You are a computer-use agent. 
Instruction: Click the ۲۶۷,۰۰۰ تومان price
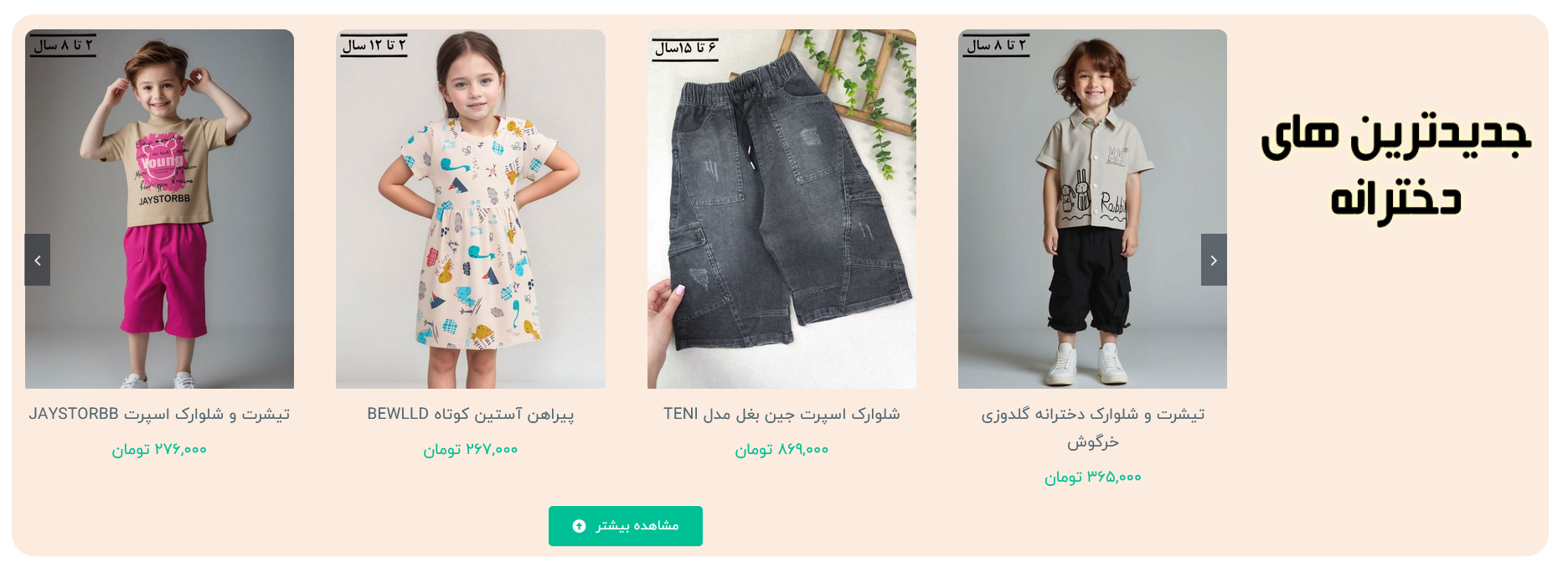[471, 450]
